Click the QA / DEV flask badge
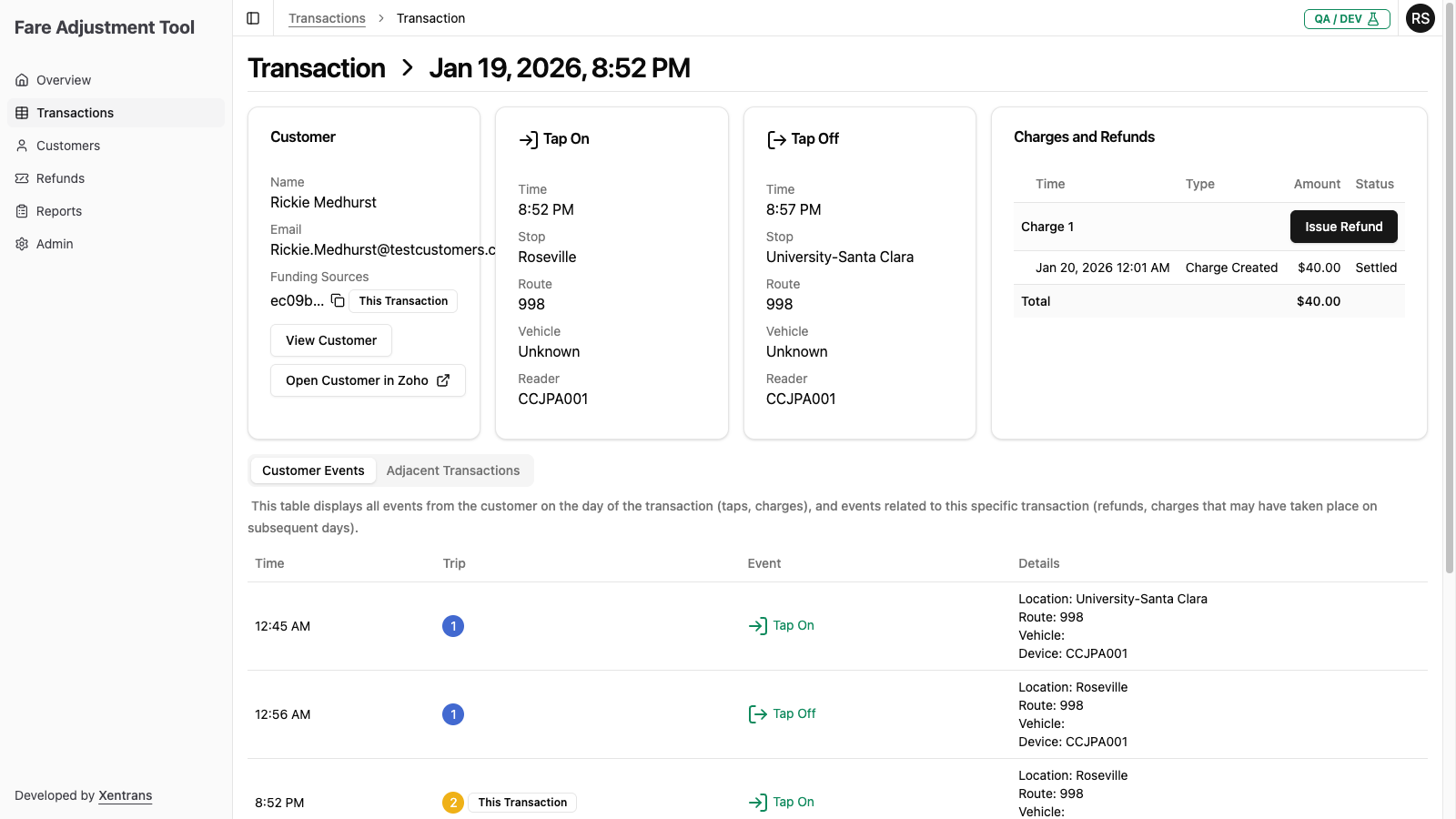The image size is (1456, 819). (1347, 17)
